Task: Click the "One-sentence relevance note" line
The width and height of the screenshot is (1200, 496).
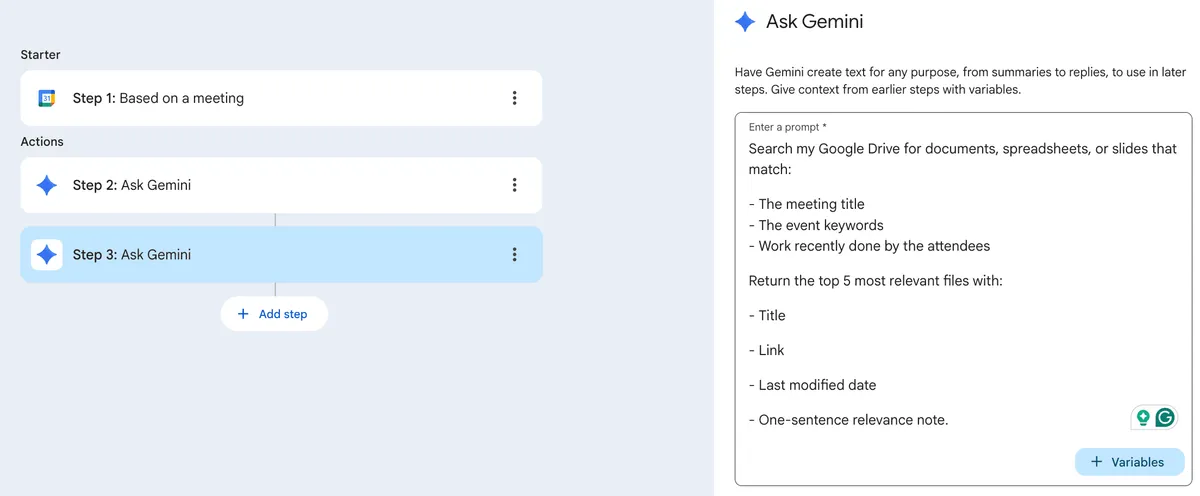Action: click(x=848, y=420)
